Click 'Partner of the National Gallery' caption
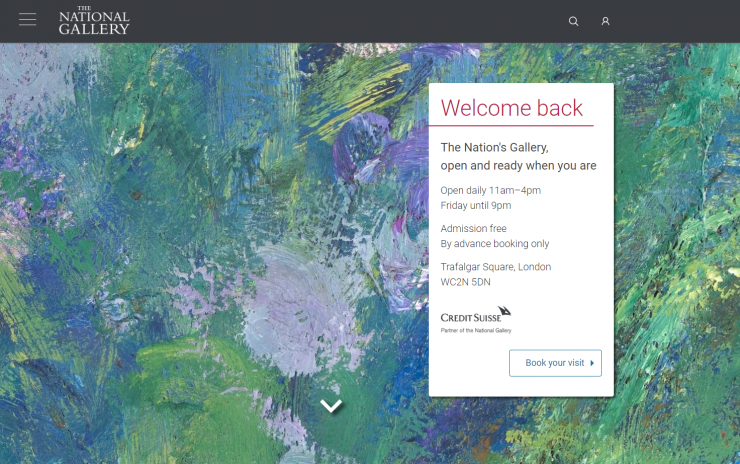The width and height of the screenshot is (740, 464). coord(476,330)
